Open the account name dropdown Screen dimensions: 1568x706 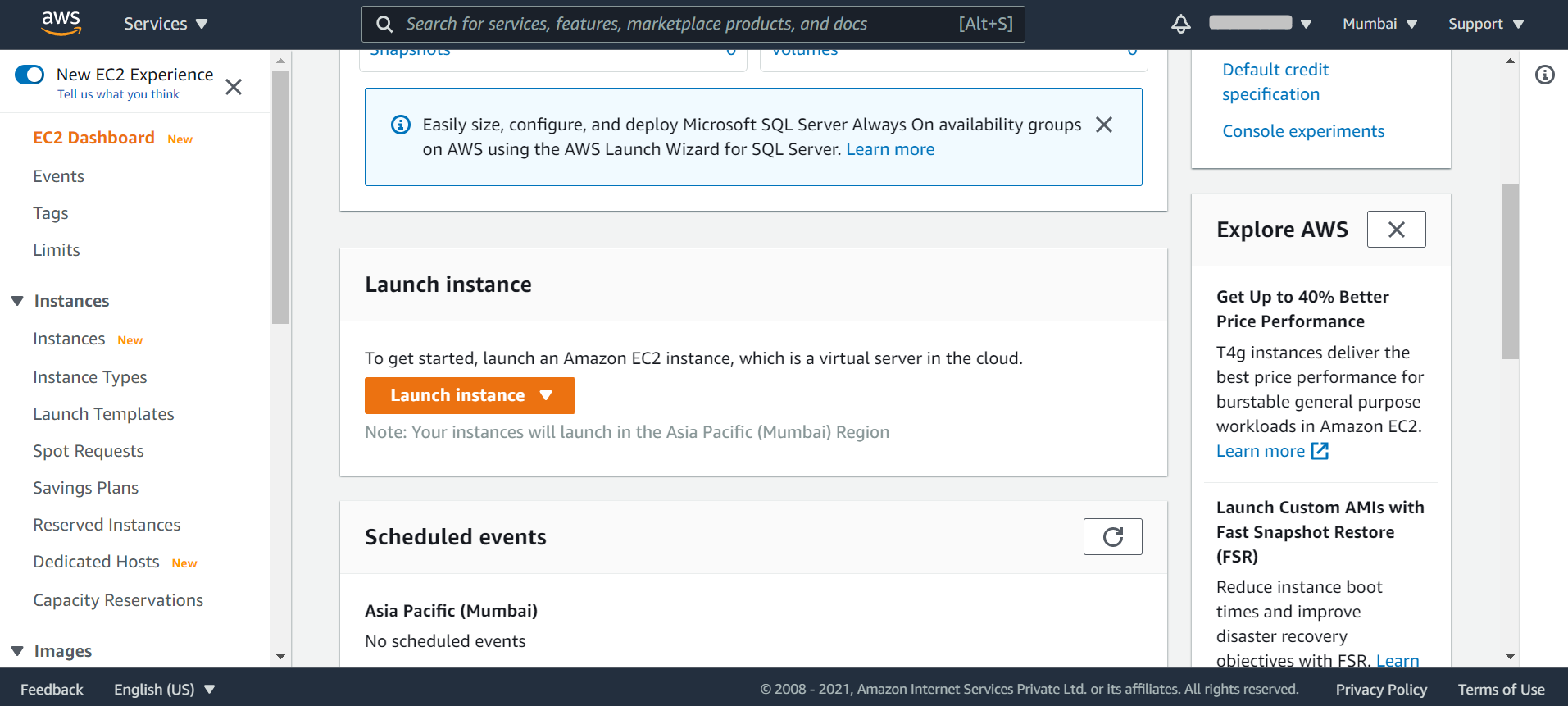(x=1261, y=23)
